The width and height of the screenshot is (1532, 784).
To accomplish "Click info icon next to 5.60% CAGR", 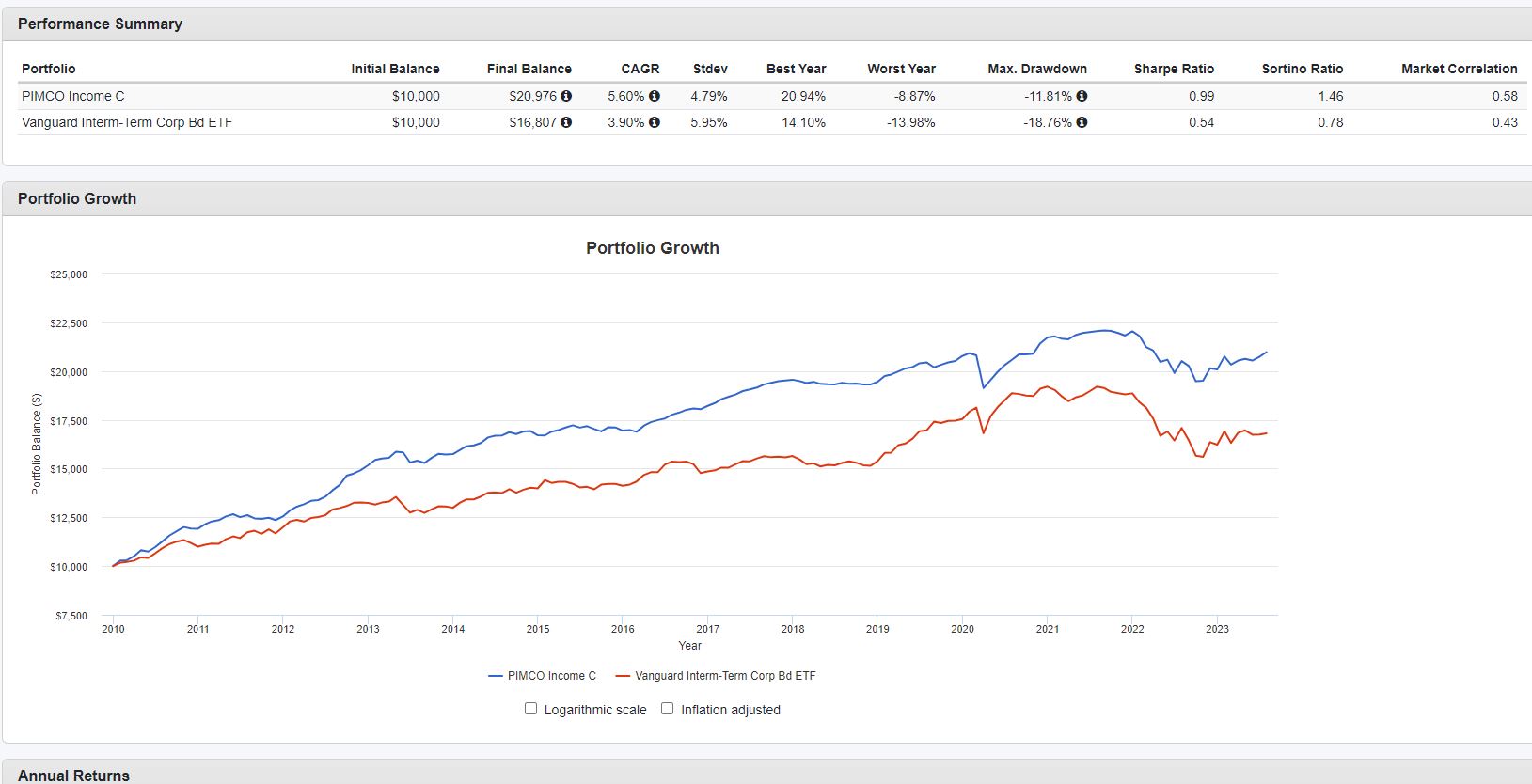I will point(655,96).
